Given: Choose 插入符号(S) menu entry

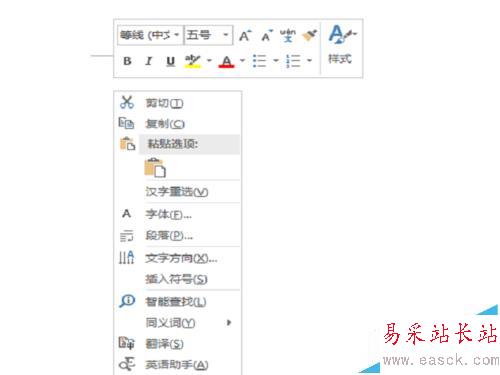Looking at the screenshot, I should (177, 279).
